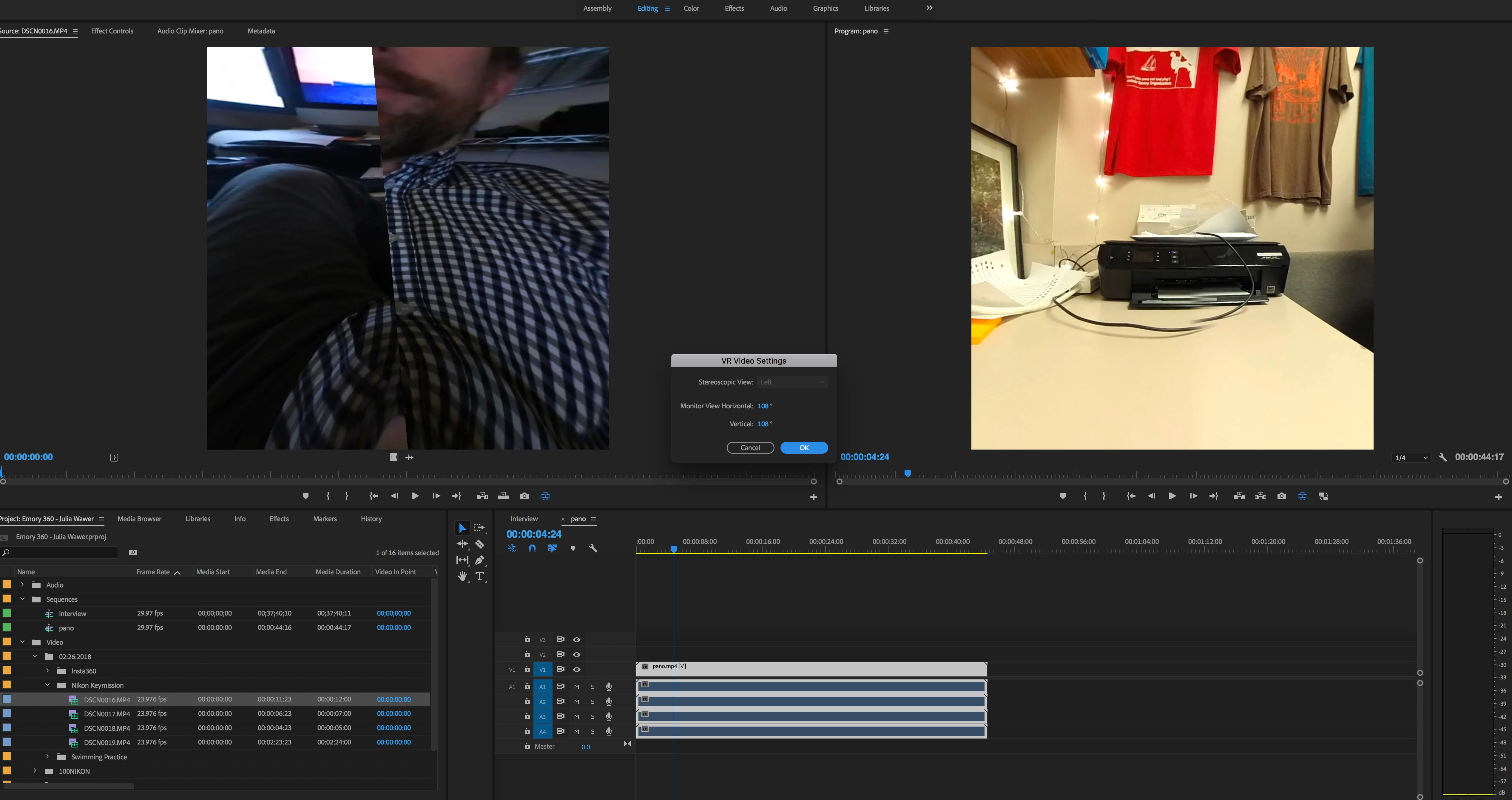Switch to the Color workspace tab
This screenshot has height=800, width=1512.
click(x=691, y=8)
